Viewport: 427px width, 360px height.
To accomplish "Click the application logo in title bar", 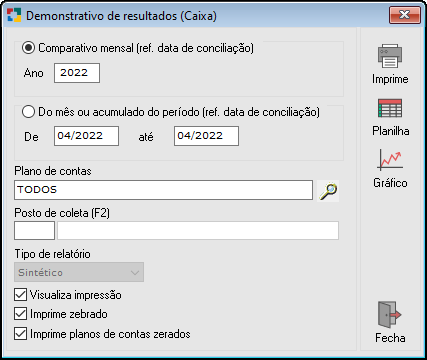I will tap(14, 15).
